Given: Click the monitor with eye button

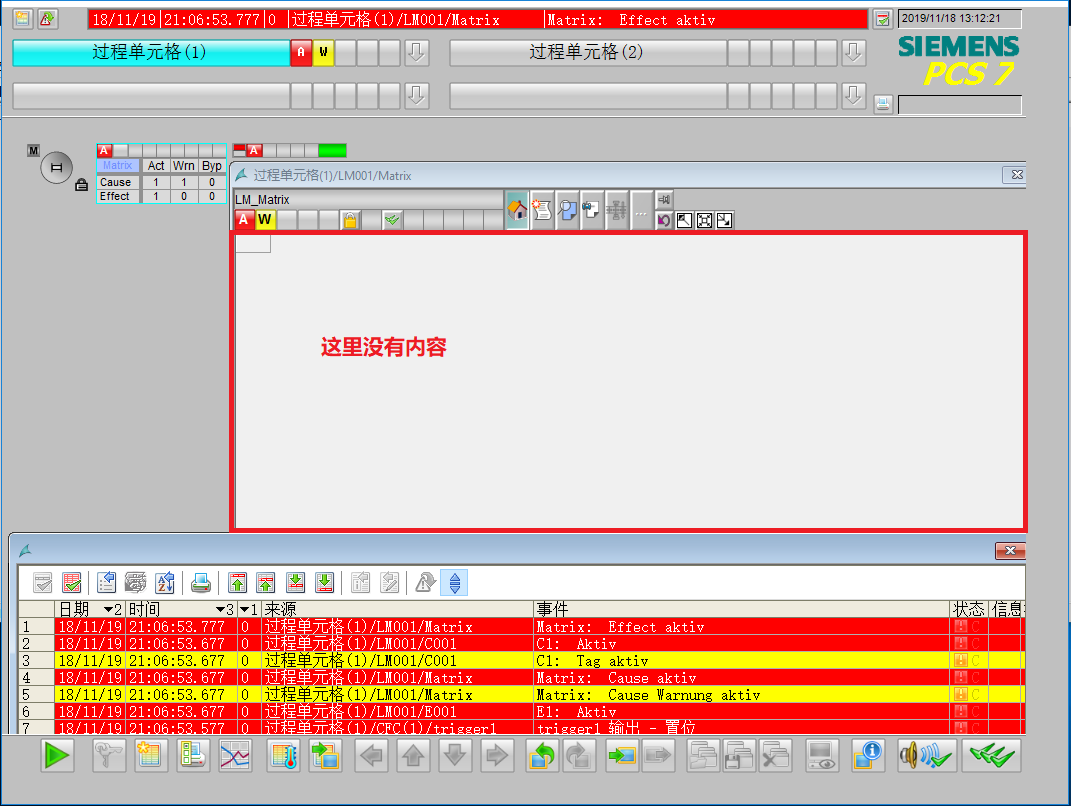Looking at the screenshot, I should [x=822, y=755].
